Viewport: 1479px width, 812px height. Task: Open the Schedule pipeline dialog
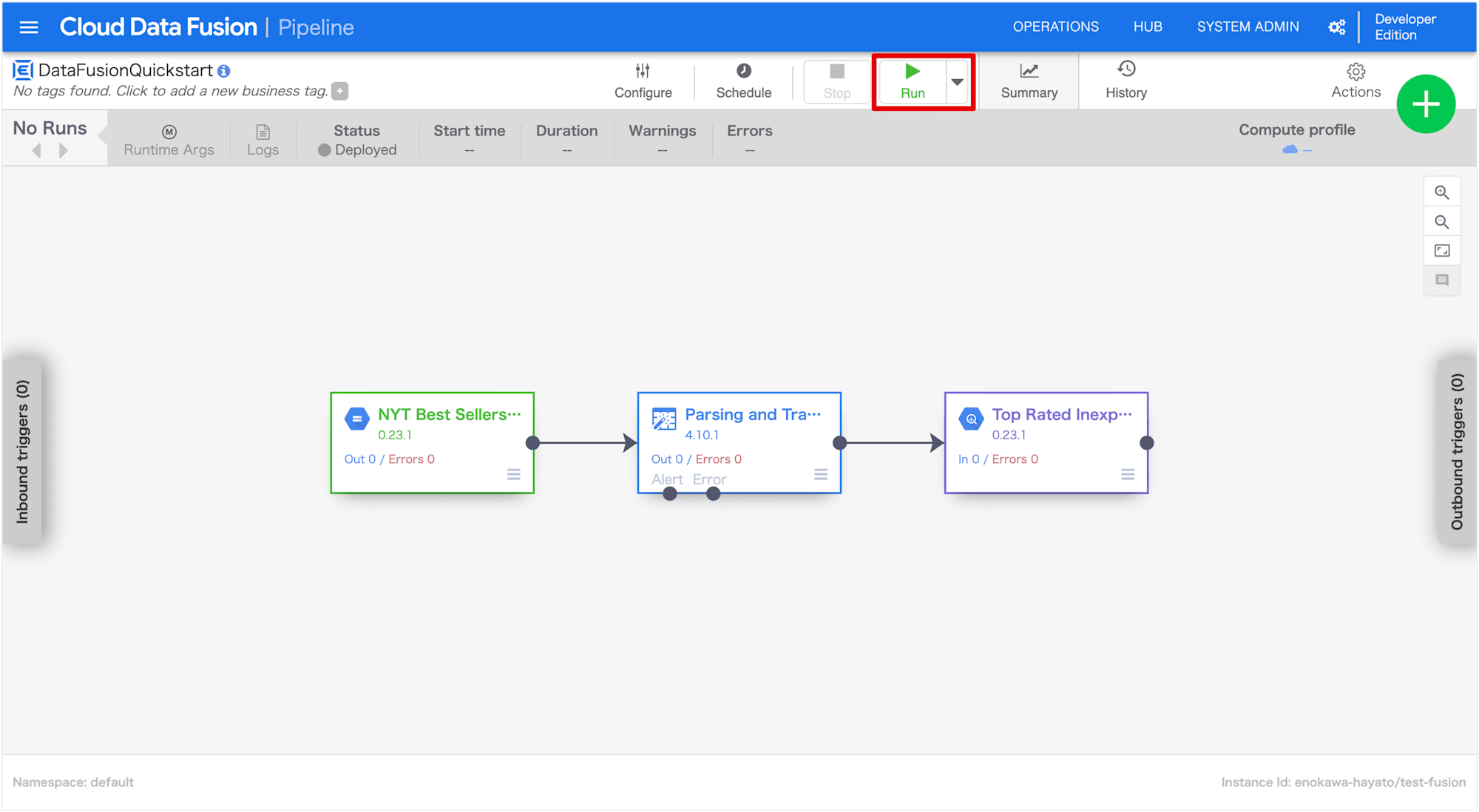743,81
